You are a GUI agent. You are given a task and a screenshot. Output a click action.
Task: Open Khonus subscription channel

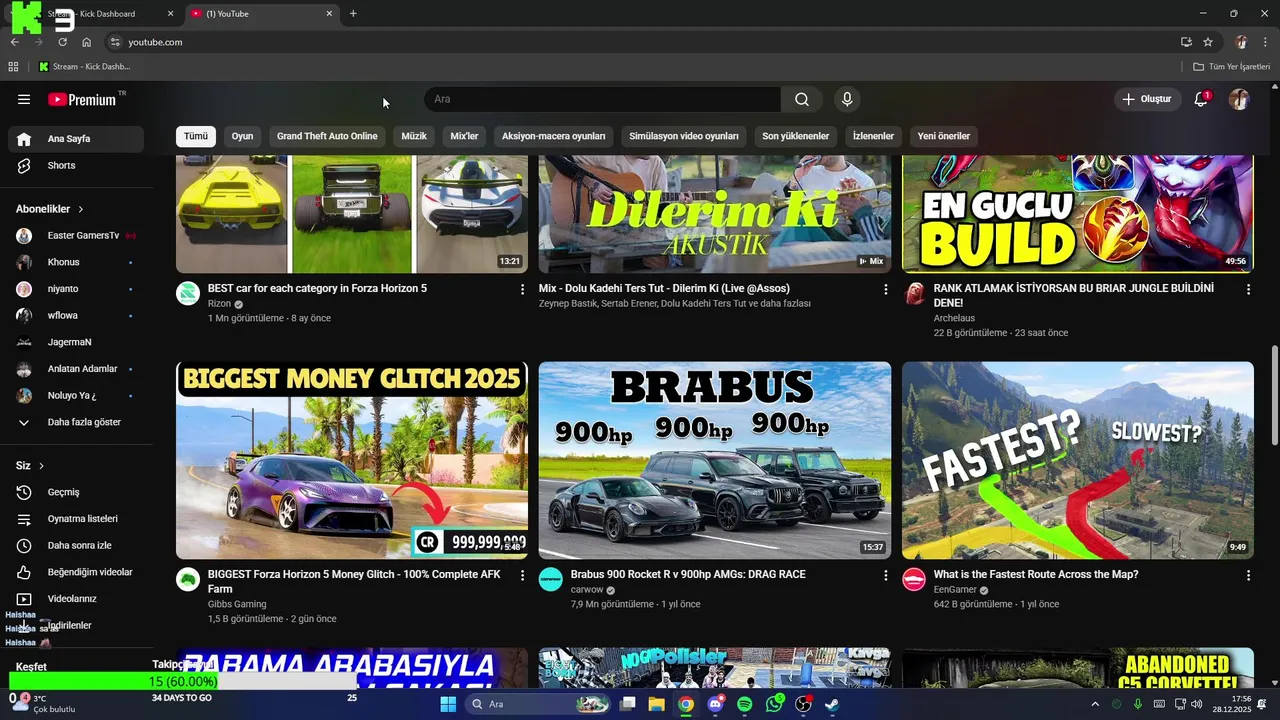pos(76,262)
